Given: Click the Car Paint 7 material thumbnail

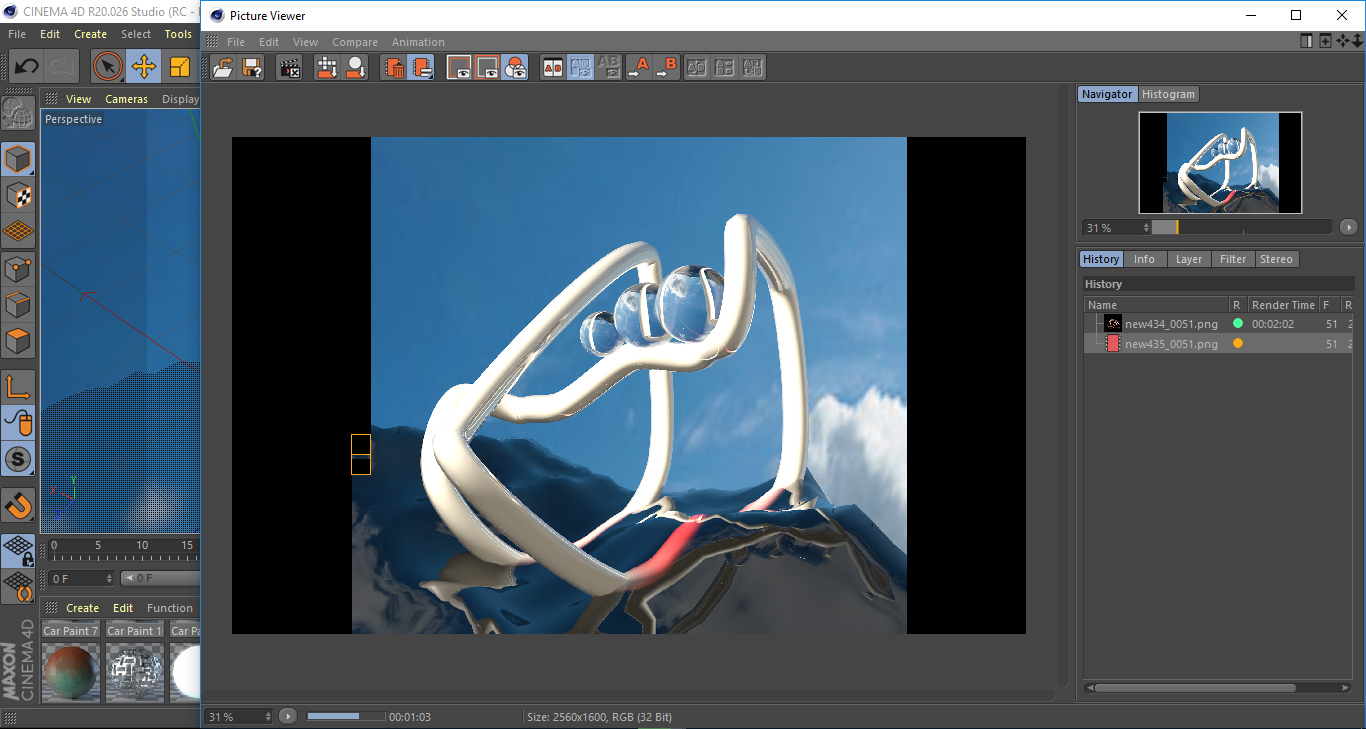Looking at the screenshot, I should point(70,671).
